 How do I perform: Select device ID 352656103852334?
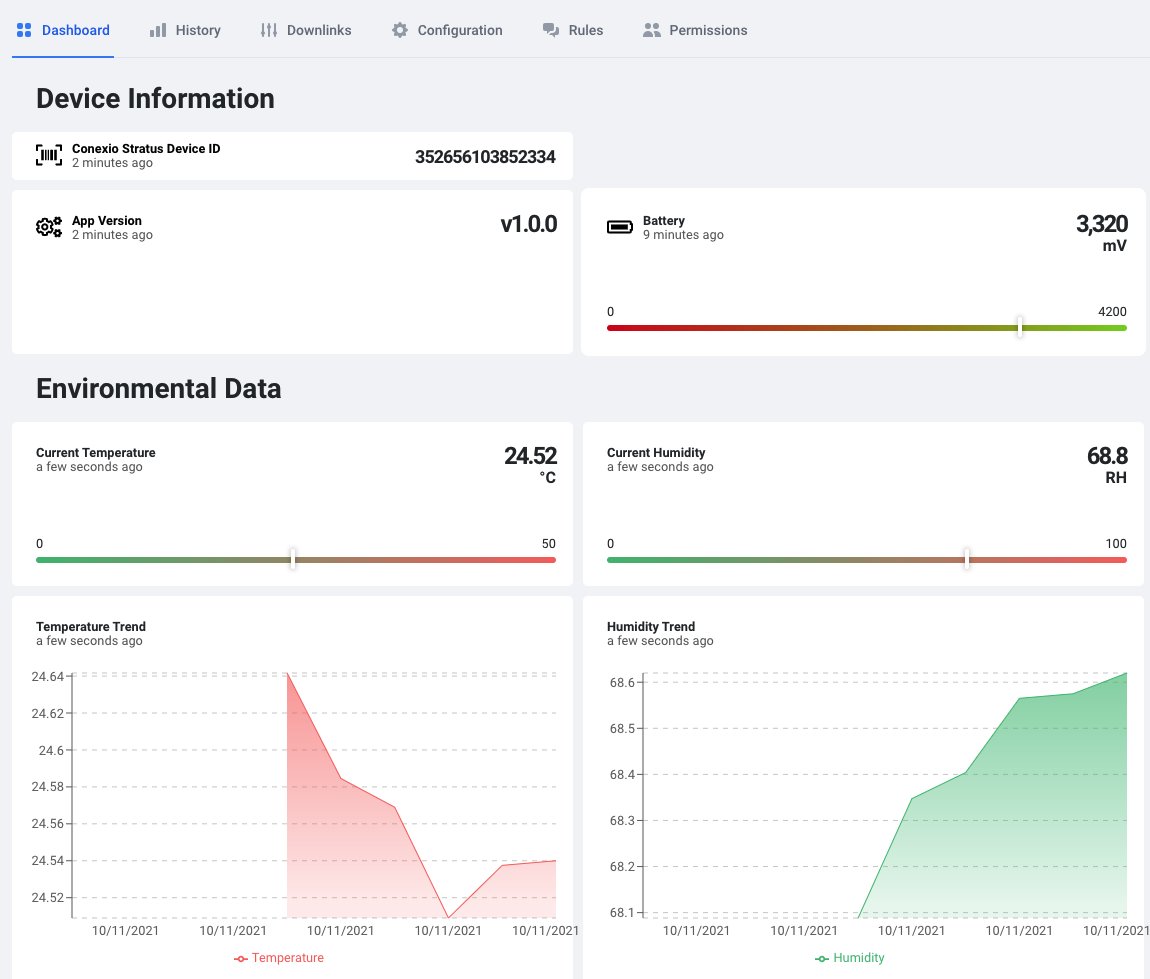click(x=485, y=157)
